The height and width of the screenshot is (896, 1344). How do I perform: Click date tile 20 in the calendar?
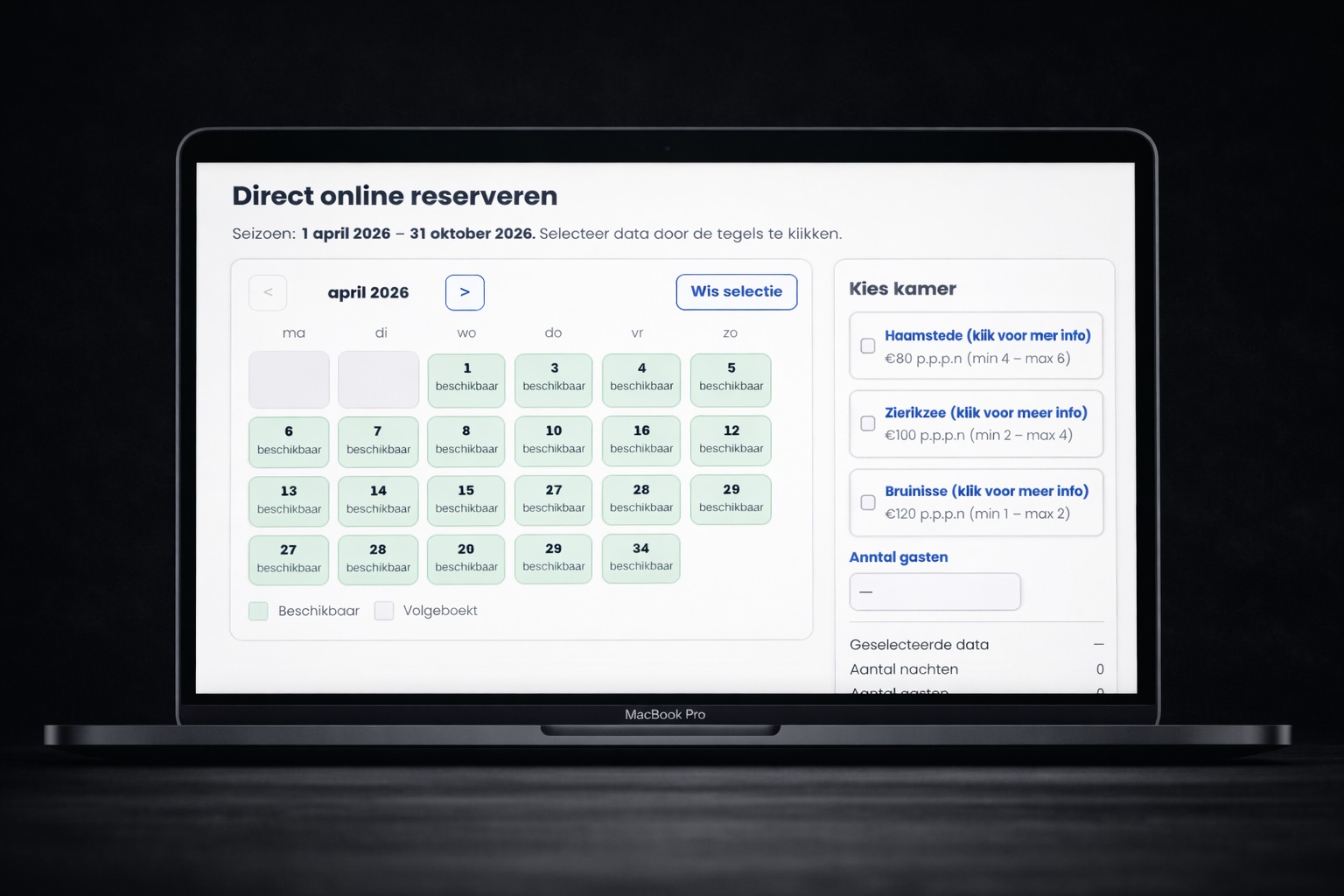click(x=466, y=559)
